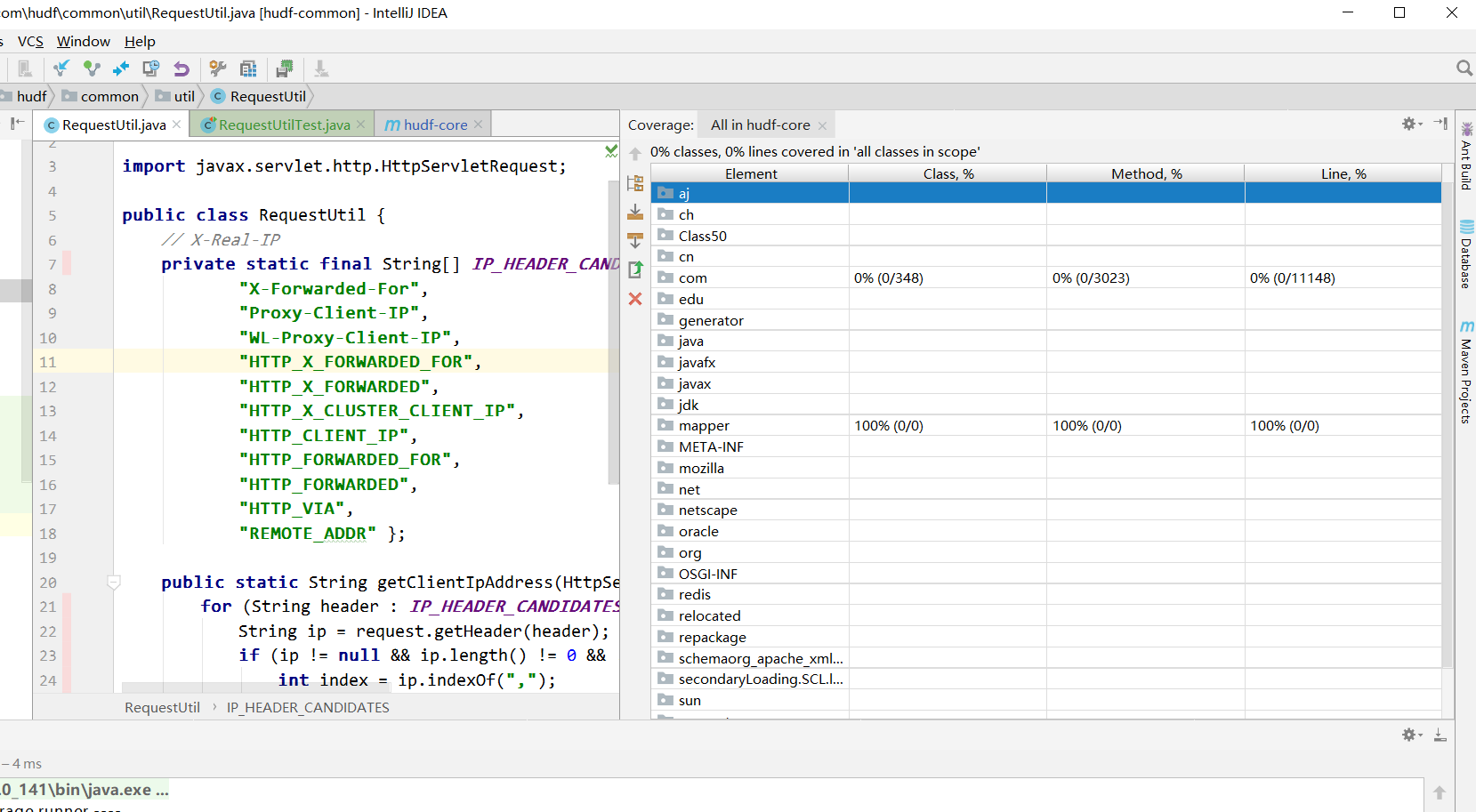
Task: Open the Window menu
Action: [x=83, y=42]
